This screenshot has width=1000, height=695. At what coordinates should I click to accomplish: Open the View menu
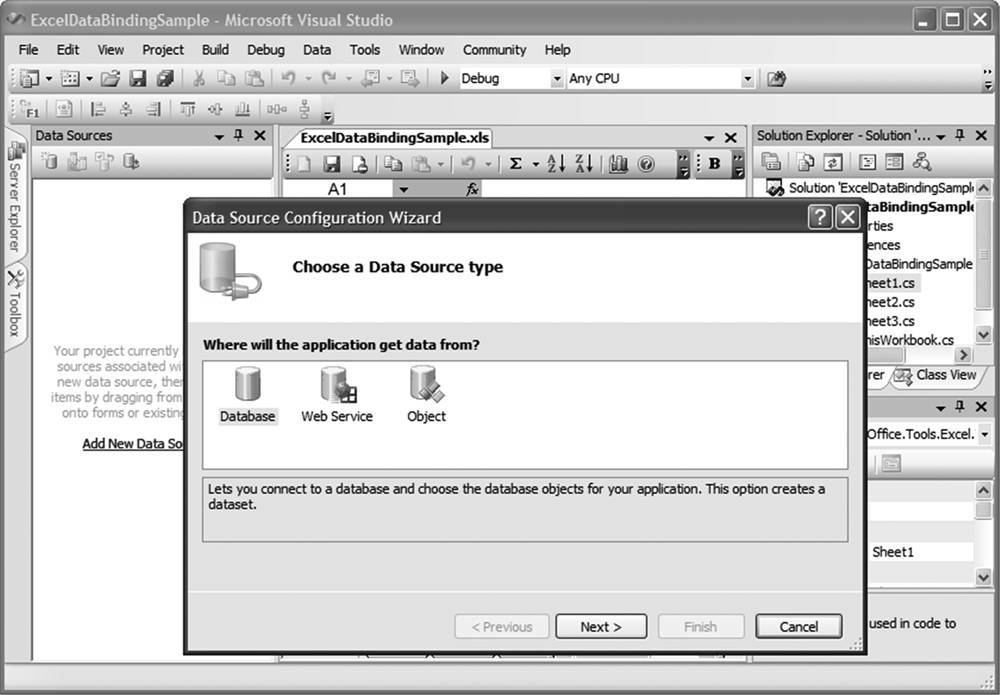pyautogui.click(x=111, y=50)
